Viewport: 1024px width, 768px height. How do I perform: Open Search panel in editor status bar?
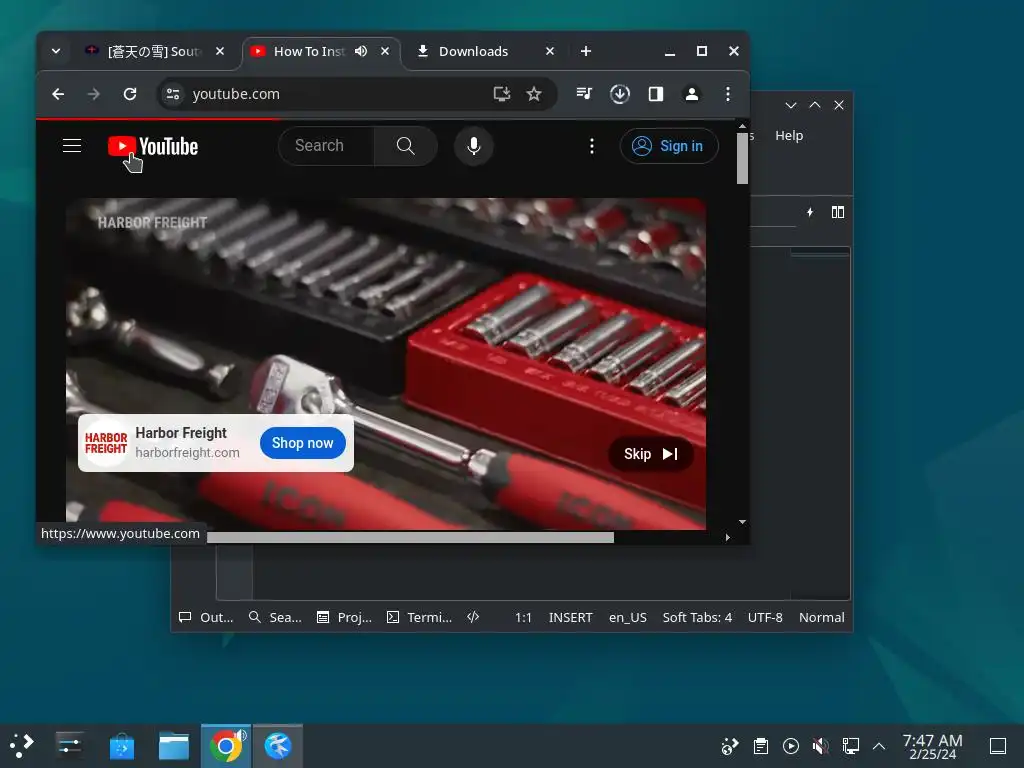click(x=276, y=617)
